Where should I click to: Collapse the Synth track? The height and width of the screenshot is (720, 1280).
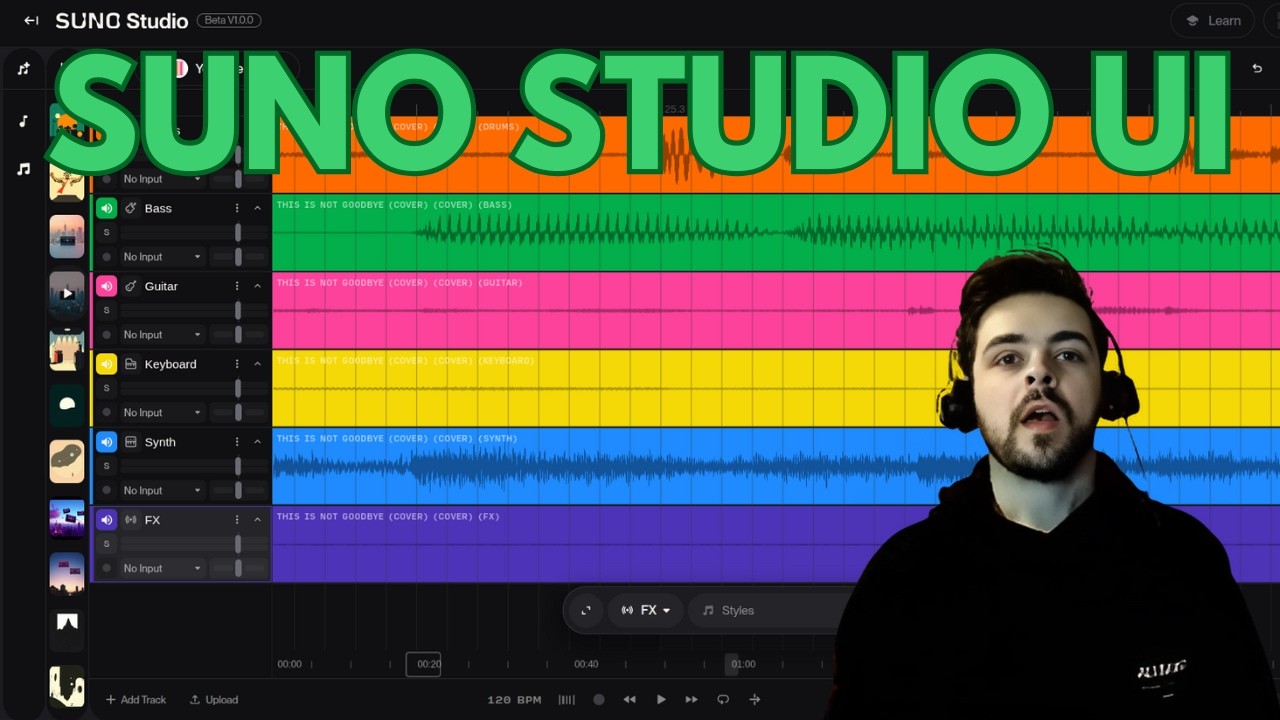[257, 442]
